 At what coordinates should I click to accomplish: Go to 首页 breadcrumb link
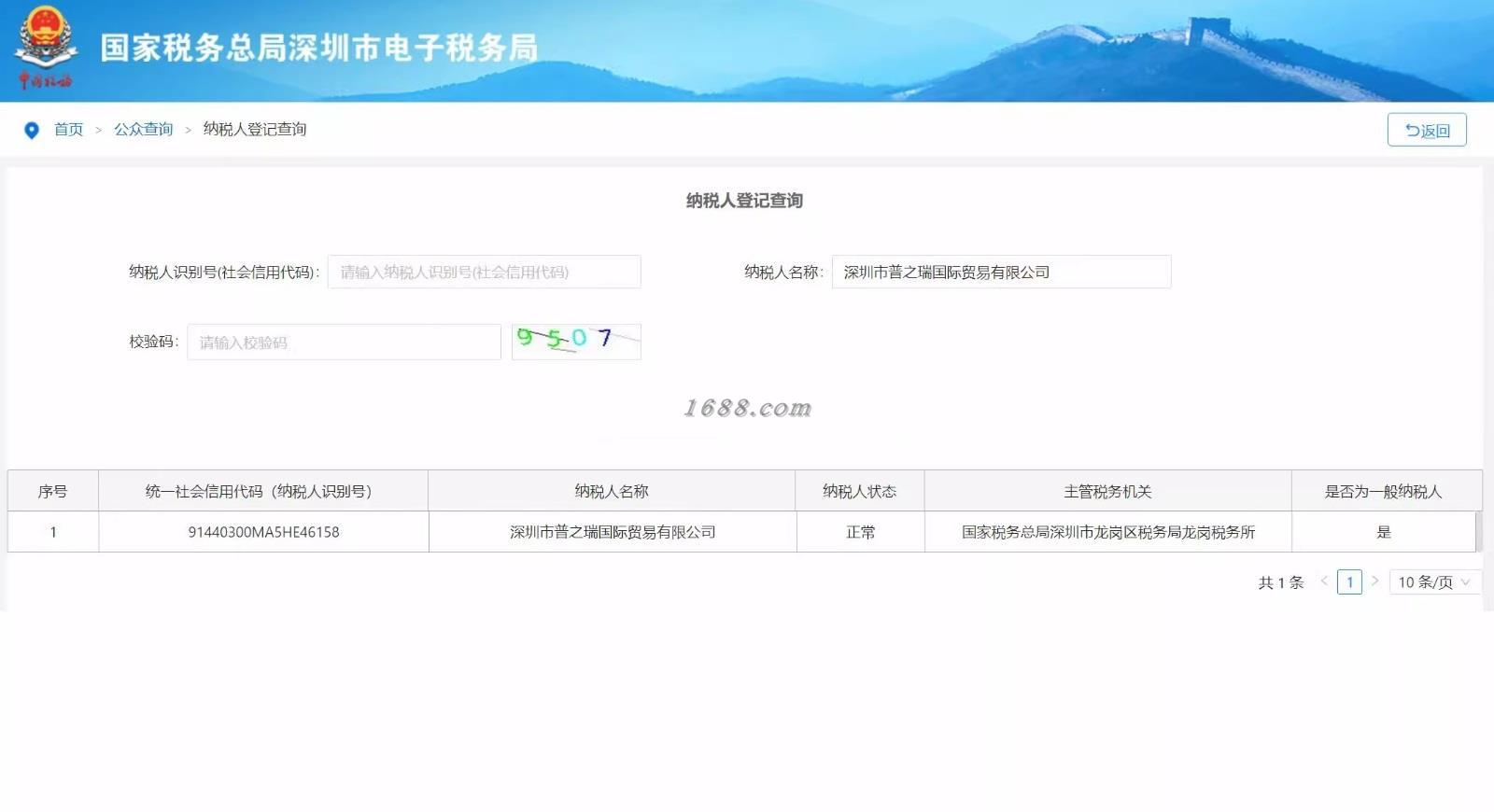point(68,129)
